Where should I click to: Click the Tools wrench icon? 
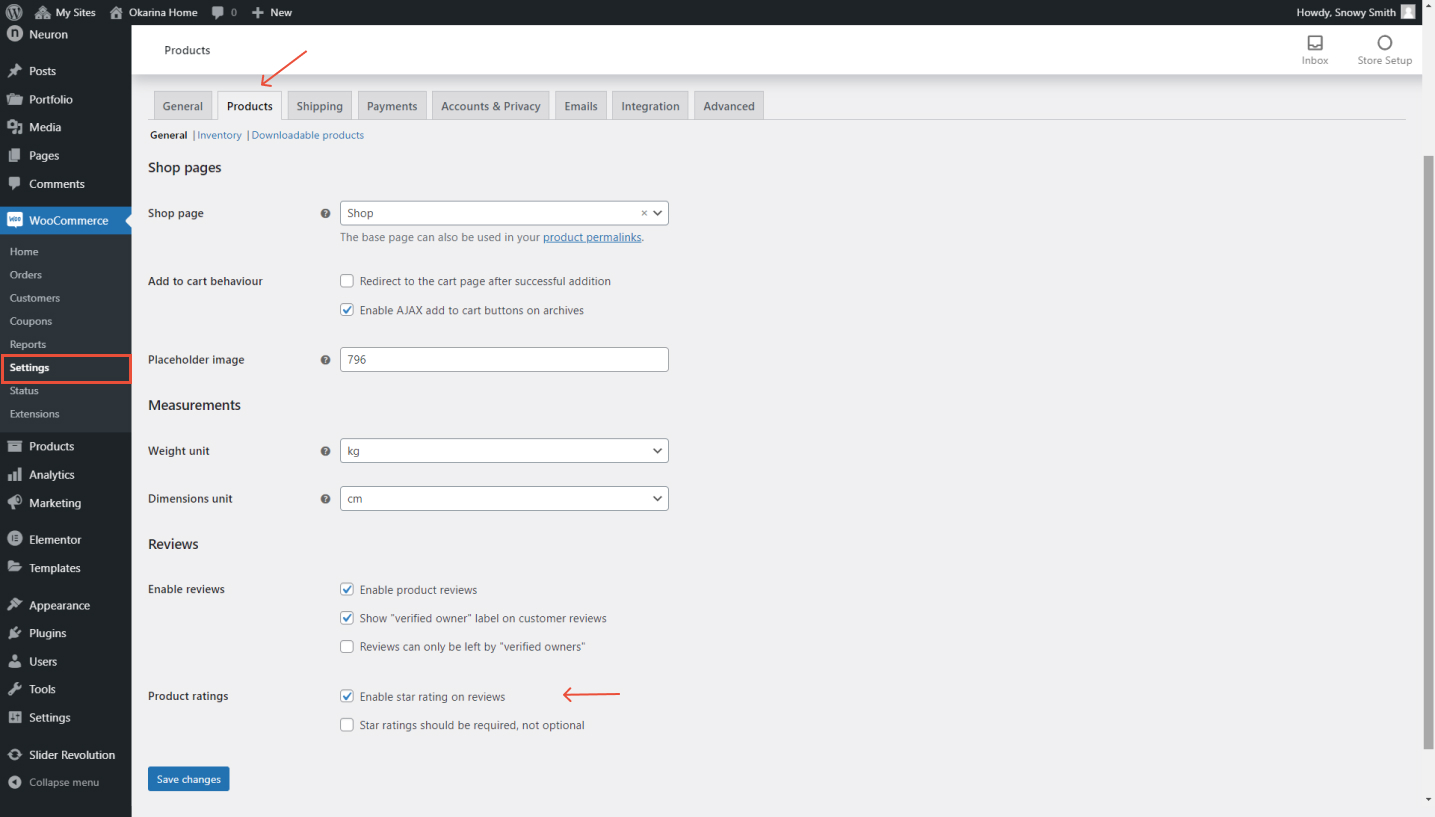click(x=15, y=689)
